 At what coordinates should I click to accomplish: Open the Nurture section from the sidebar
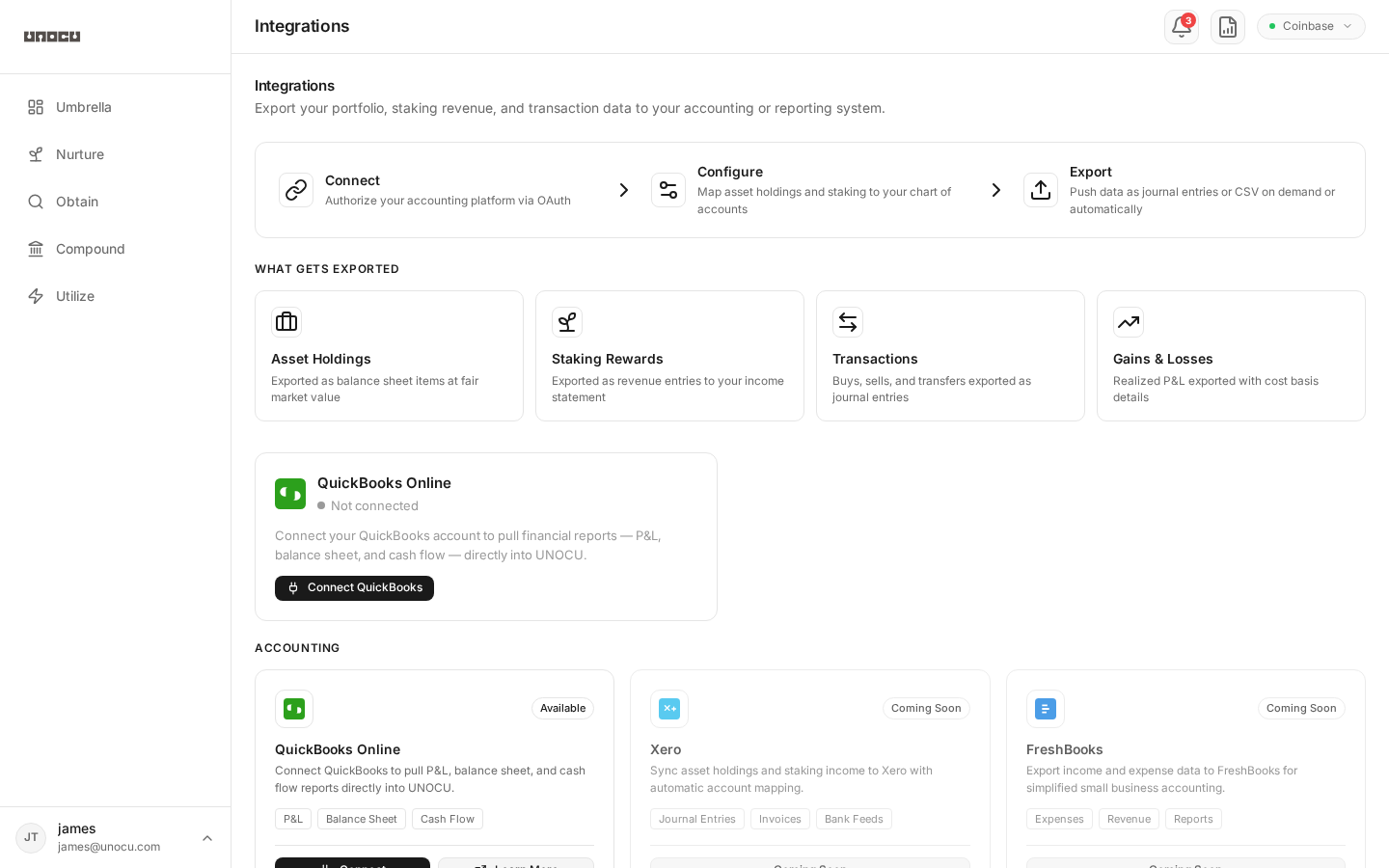(80, 154)
